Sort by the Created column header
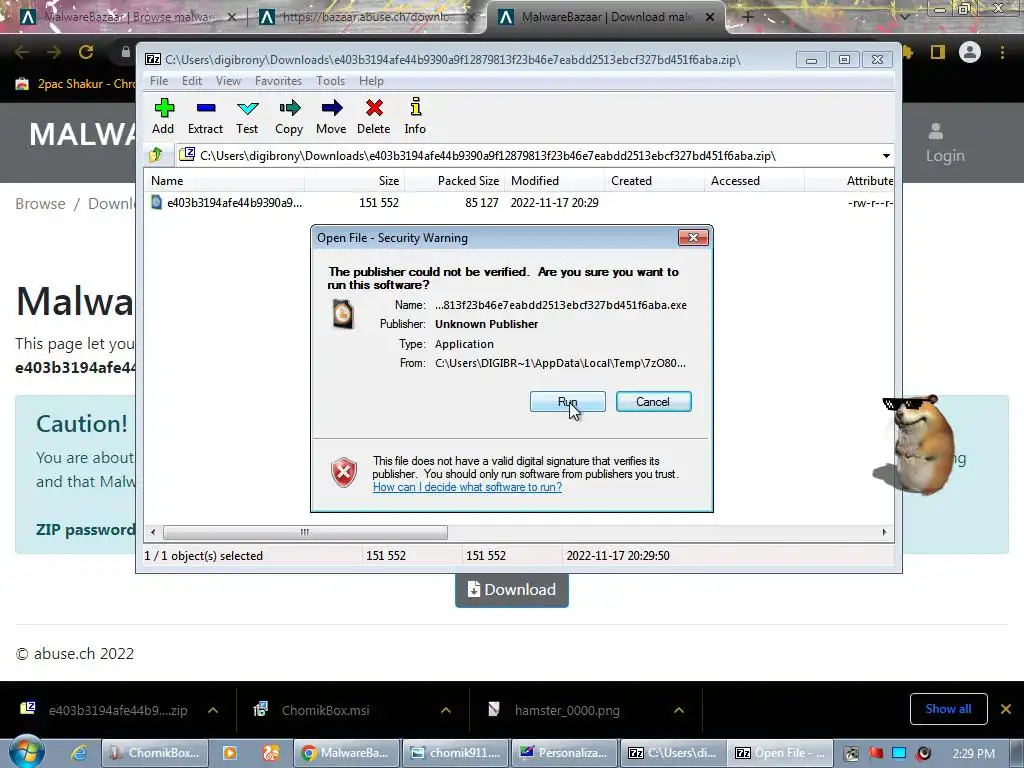The height and width of the screenshot is (768, 1024). (x=655, y=181)
